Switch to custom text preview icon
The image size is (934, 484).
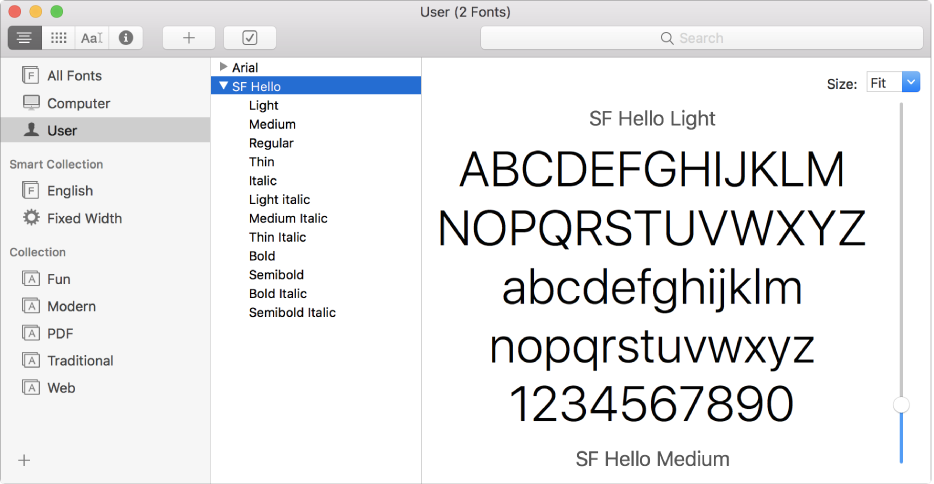(x=92, y=38)
